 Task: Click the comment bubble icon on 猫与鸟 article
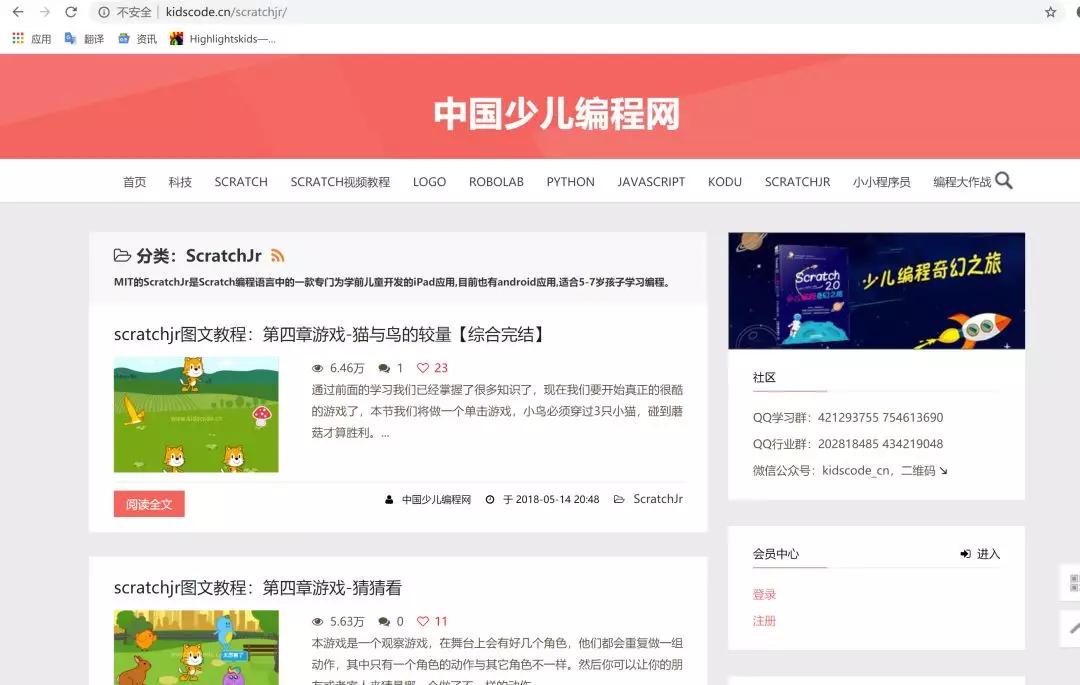pos(385,368)
